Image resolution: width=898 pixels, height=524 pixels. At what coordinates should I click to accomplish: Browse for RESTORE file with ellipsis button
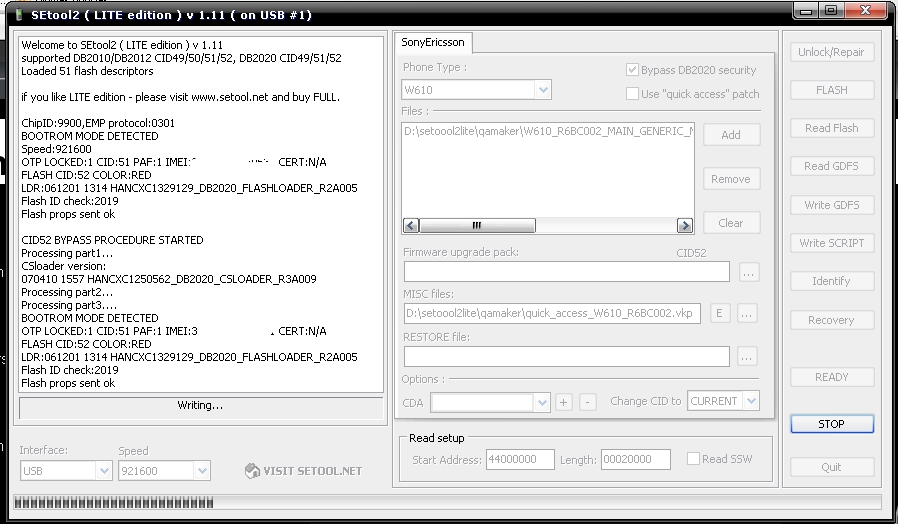click(747, 357)
